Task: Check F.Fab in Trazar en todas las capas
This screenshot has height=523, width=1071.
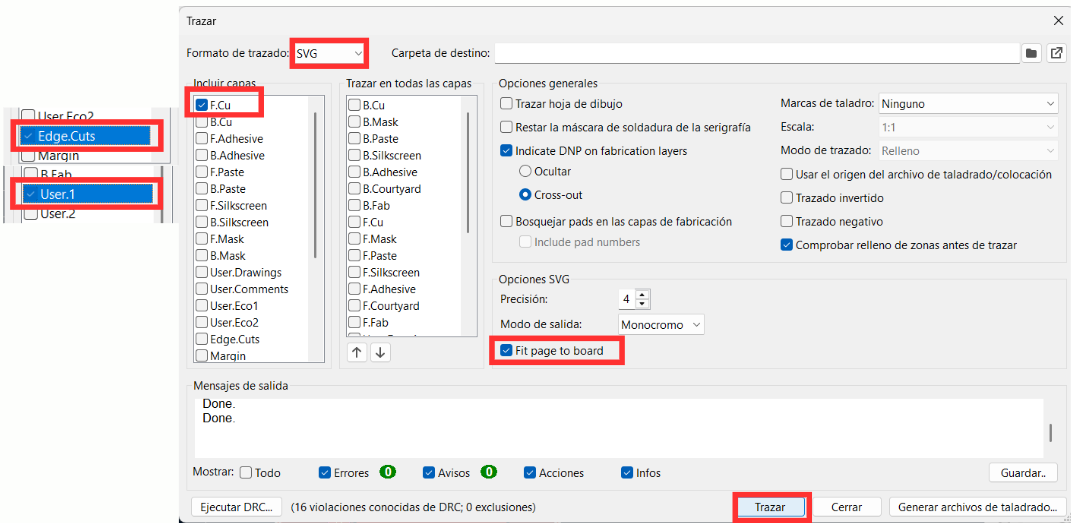Action: [x=354, y=322]
